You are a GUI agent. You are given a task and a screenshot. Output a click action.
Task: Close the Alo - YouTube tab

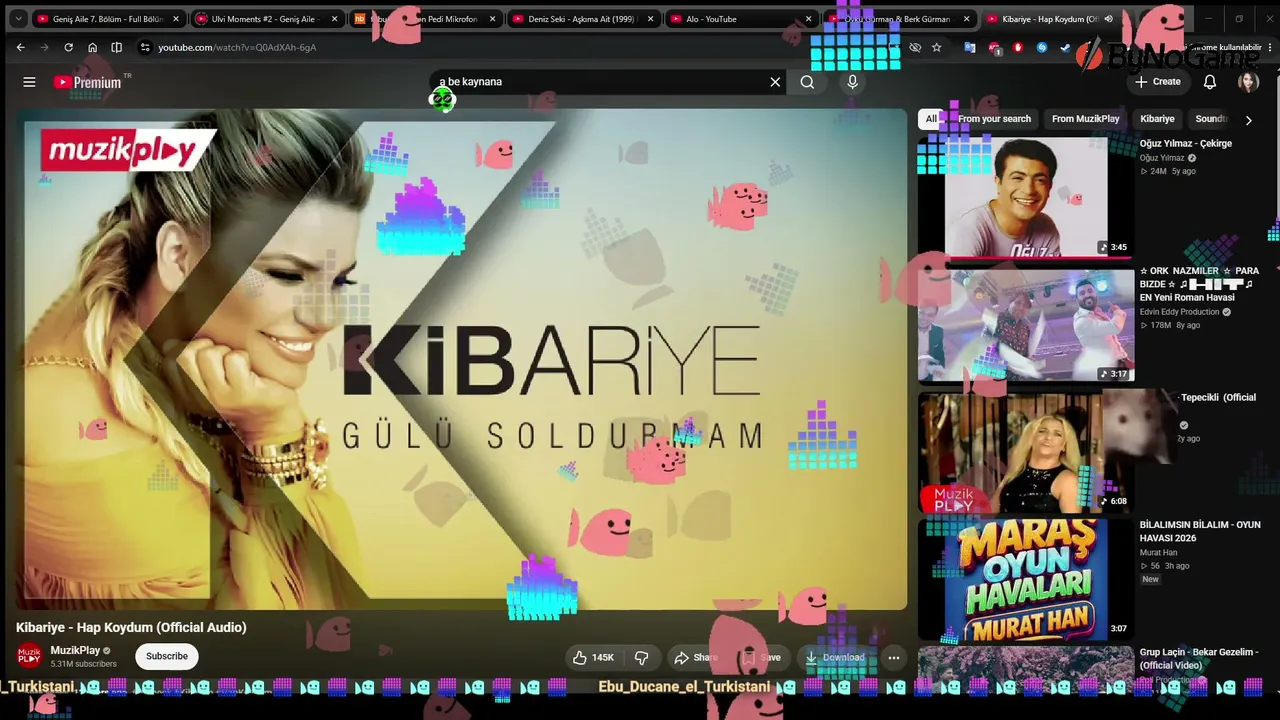808,19
